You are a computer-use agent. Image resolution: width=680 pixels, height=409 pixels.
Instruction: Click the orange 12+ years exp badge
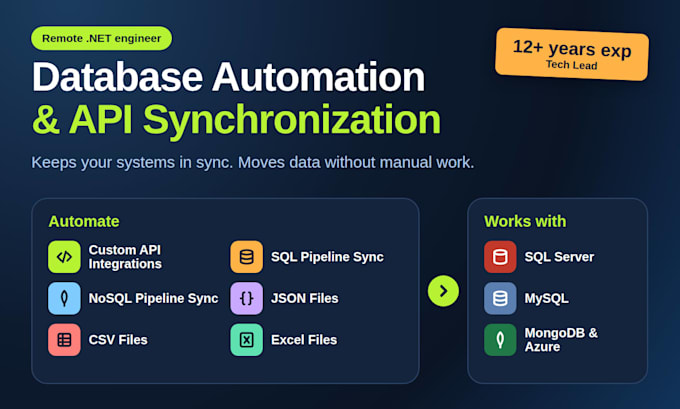click(x=572, y=55)
